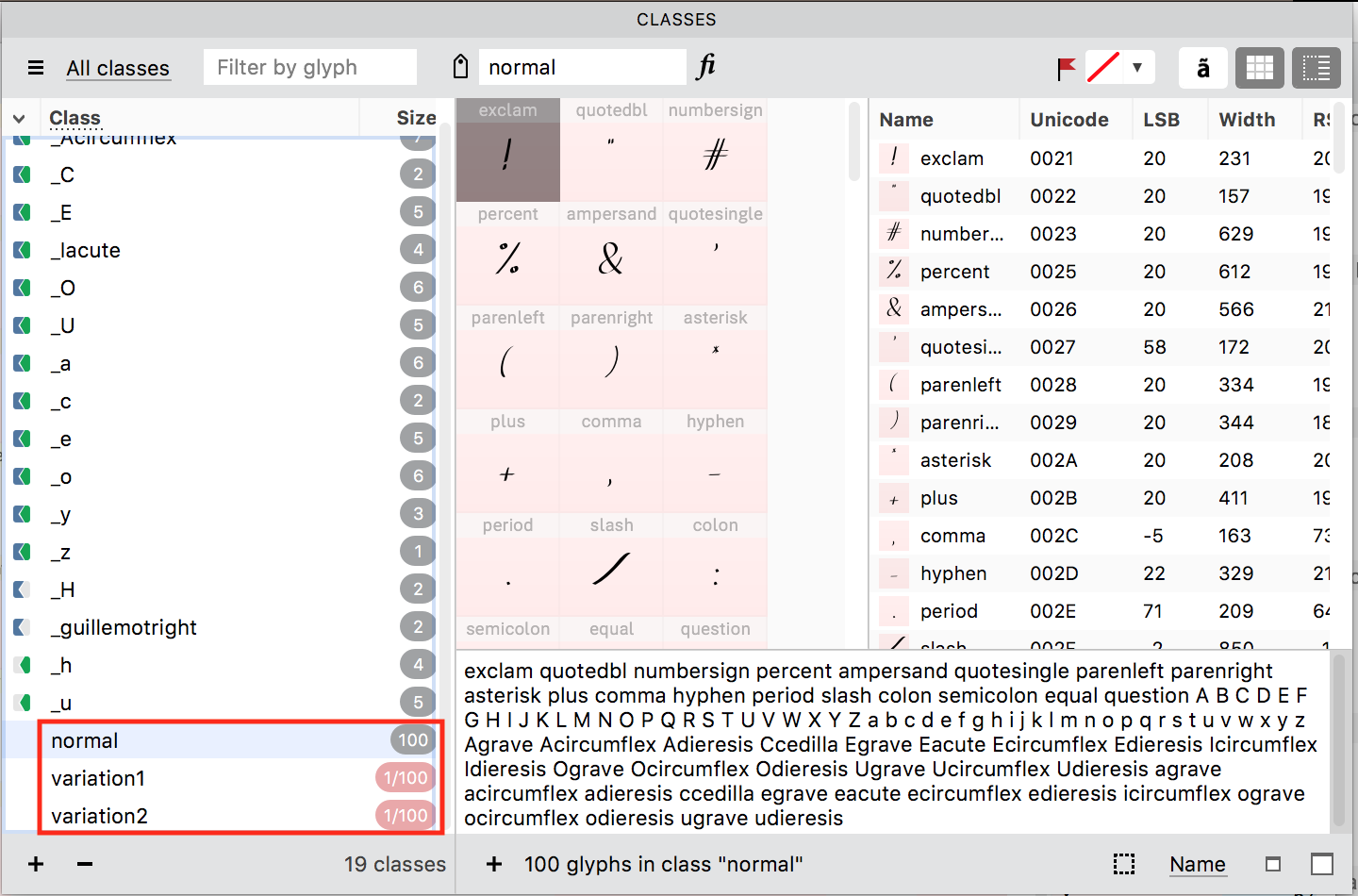This screenshot has height=896, width=1358.
Task: Select the variation1 class
Action: pyautogui.click(x=98, y=778)
